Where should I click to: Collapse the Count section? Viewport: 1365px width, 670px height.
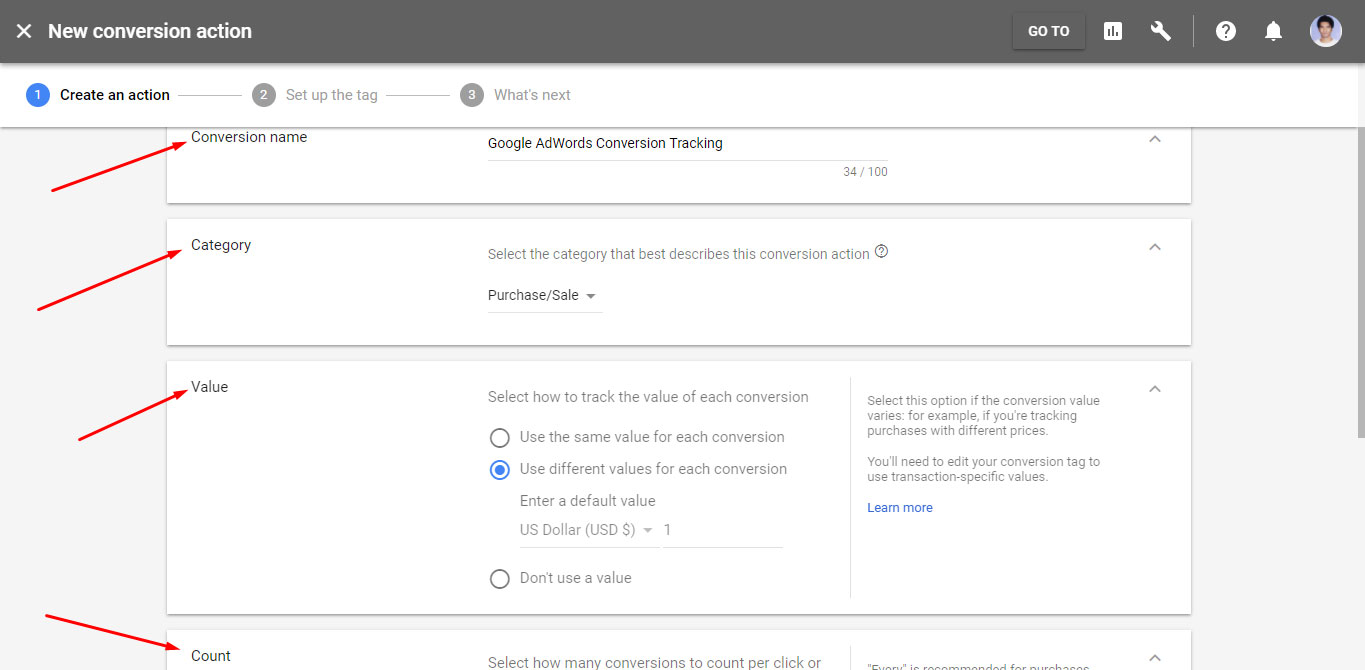click(1155, 658)
